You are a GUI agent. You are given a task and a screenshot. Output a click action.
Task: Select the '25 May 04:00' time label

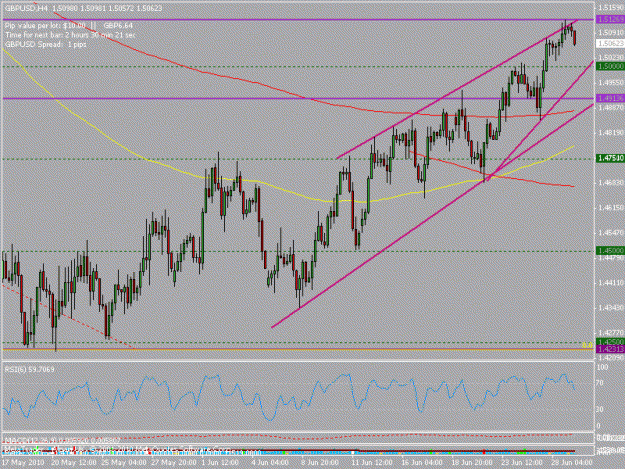pyautogui.click(x=124, y=463)
